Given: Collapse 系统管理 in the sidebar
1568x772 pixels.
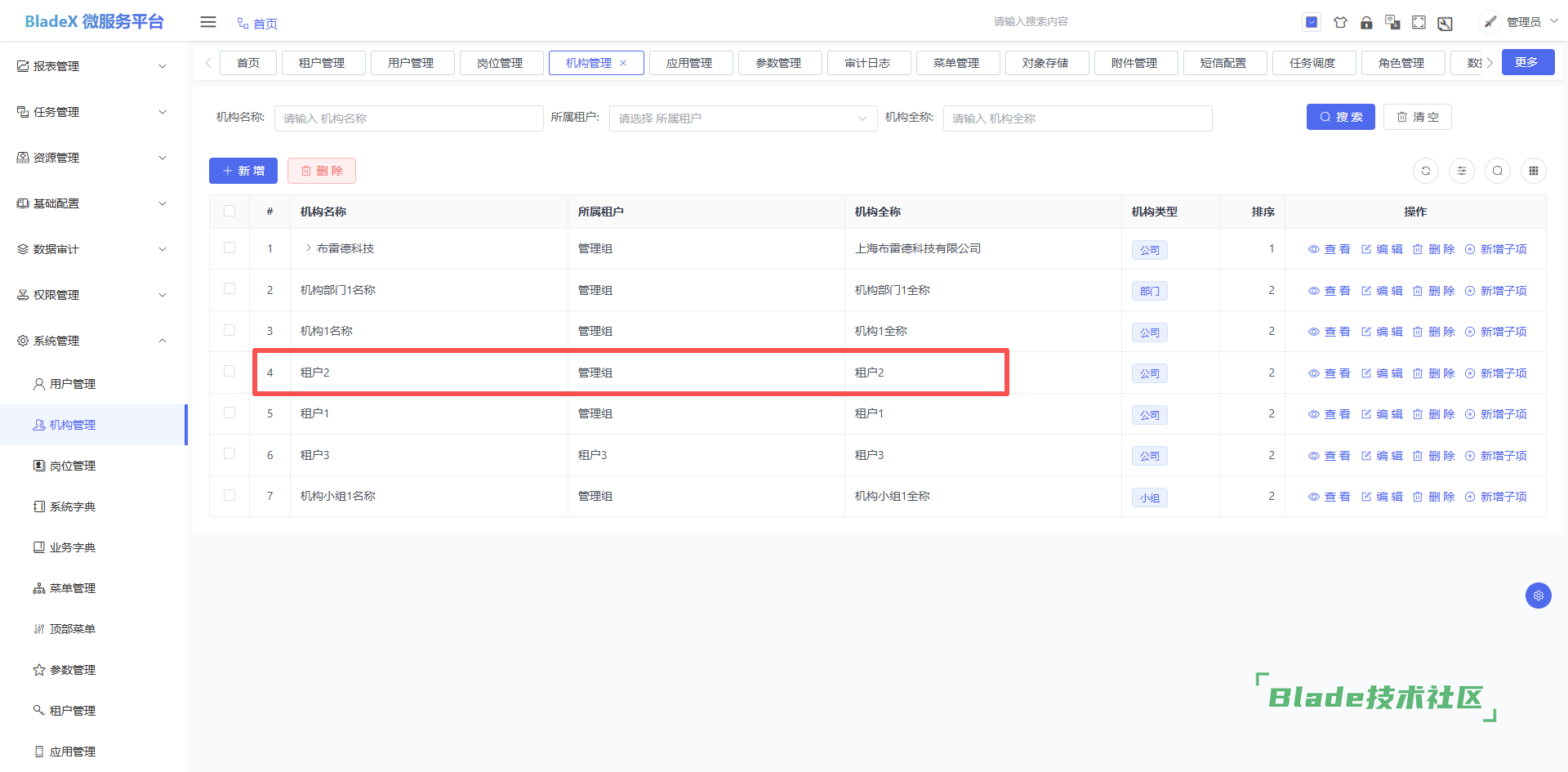Looking at the screenshot, I should tap(94, 341).
